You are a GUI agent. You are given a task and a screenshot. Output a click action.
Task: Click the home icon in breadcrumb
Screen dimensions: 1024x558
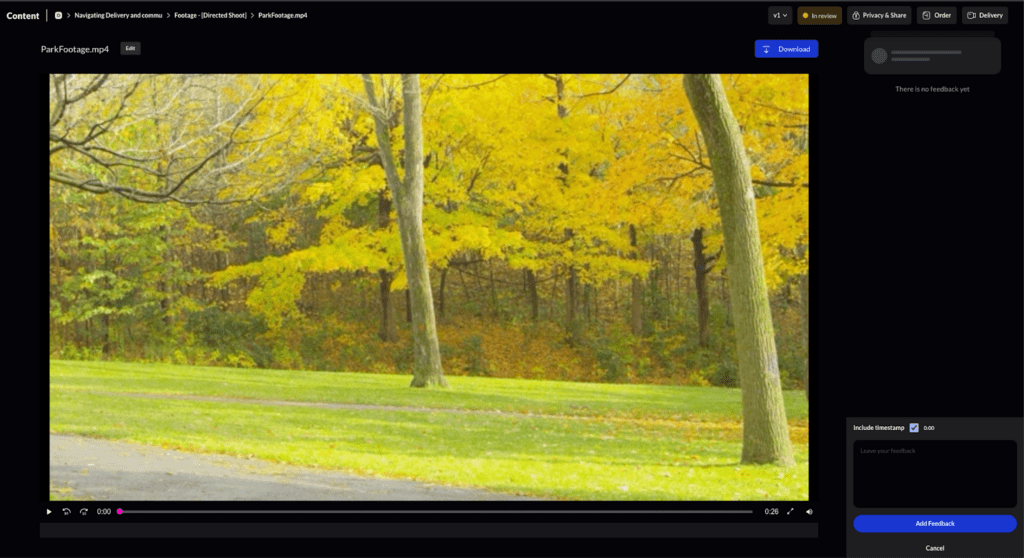pyautogui.click(x=58, y=15)
